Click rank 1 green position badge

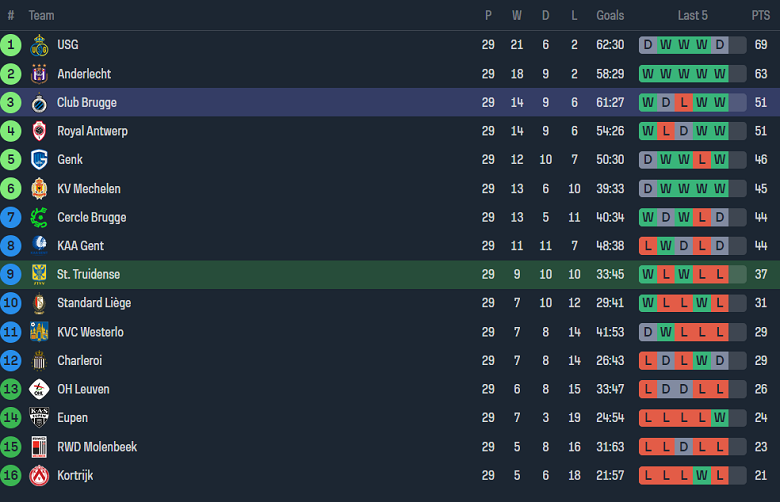[11, 45]
